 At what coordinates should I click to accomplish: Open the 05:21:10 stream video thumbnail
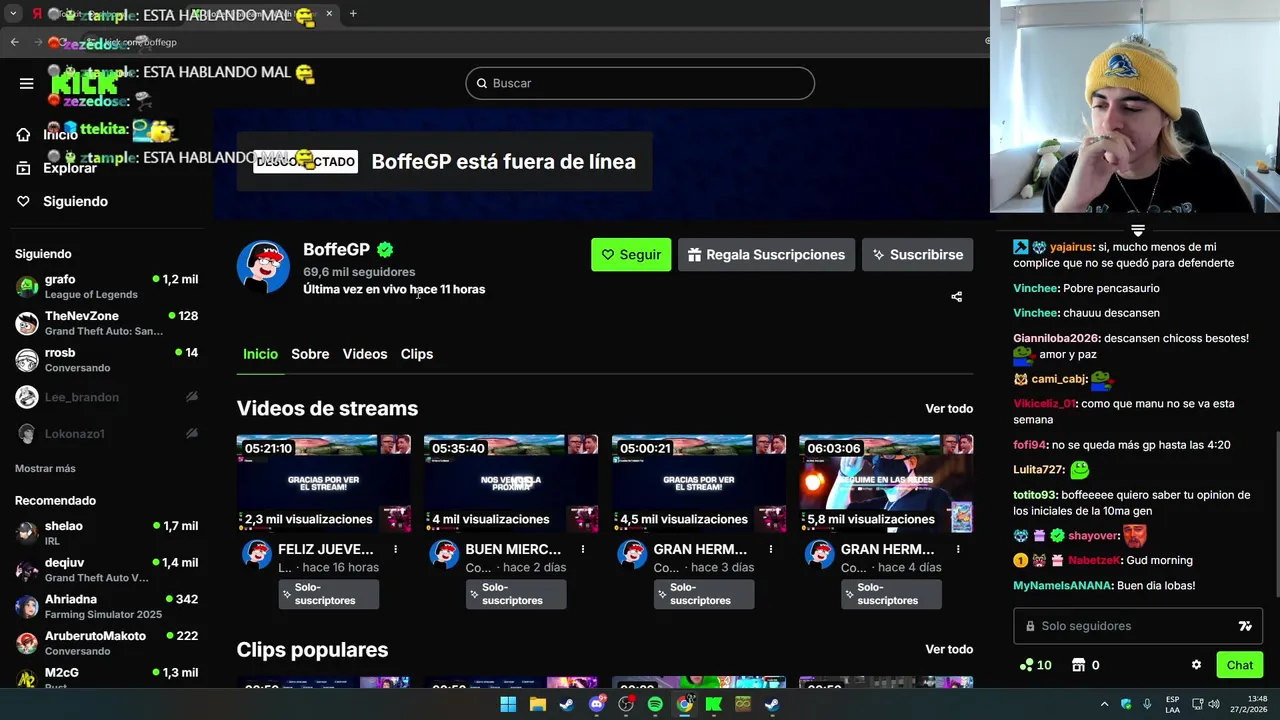[323, 483]
